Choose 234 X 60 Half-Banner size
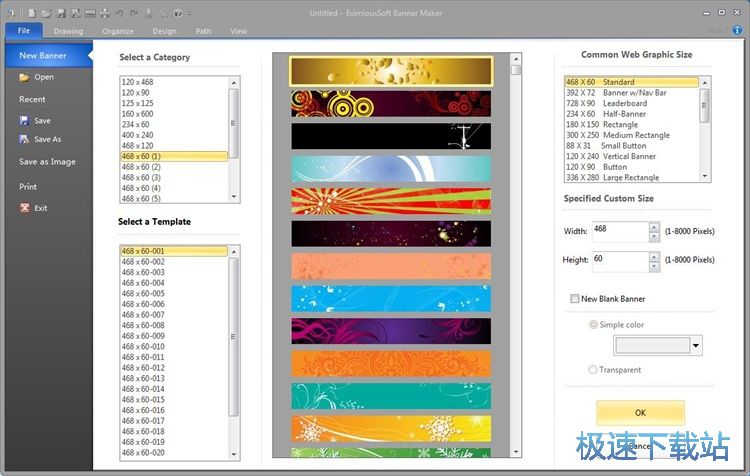Screen dimensions: 750x476 tap(631, 114)
